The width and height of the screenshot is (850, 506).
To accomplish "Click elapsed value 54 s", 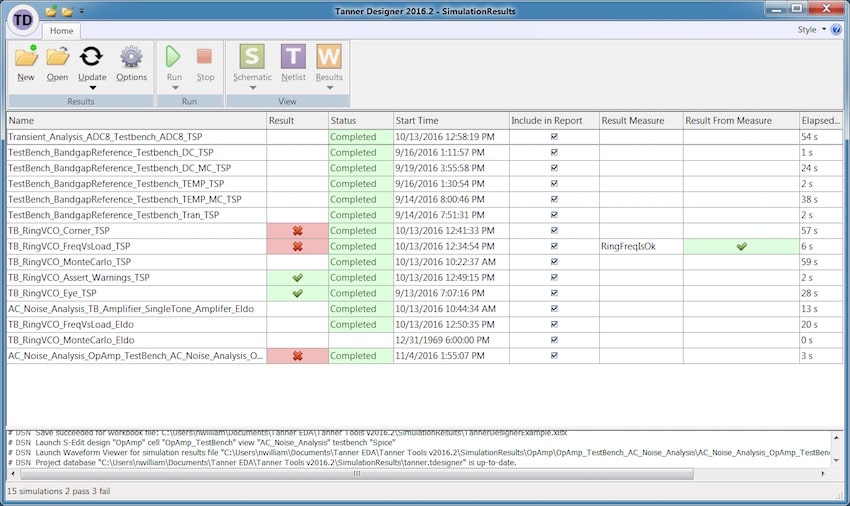I will click(809, 137).
